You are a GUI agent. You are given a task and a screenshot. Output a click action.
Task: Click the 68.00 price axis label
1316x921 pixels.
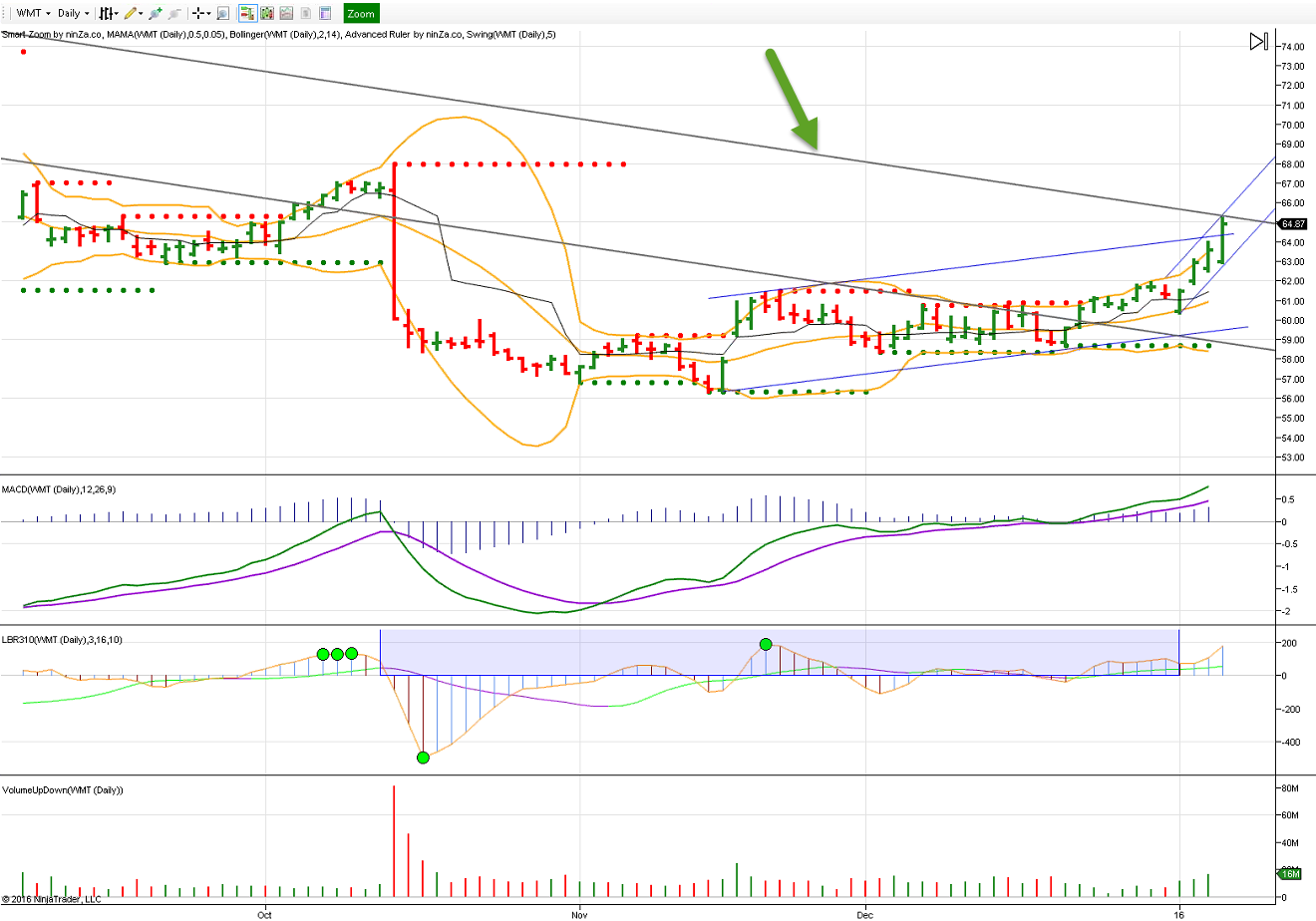pyautogui.click(x=1293, y=163)
